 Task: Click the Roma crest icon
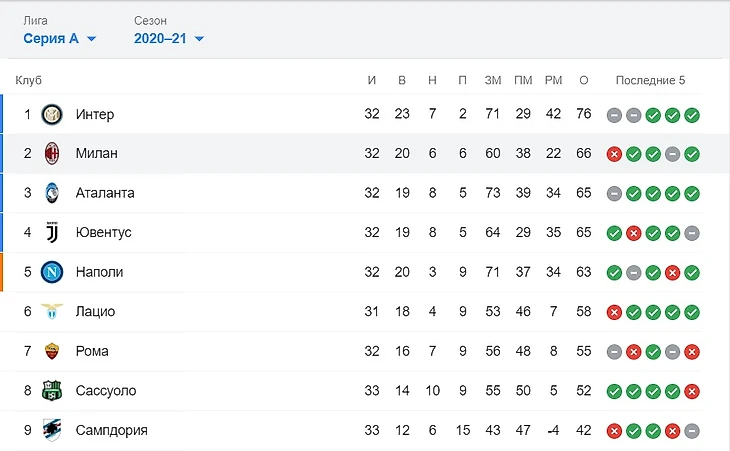point(52,351)
